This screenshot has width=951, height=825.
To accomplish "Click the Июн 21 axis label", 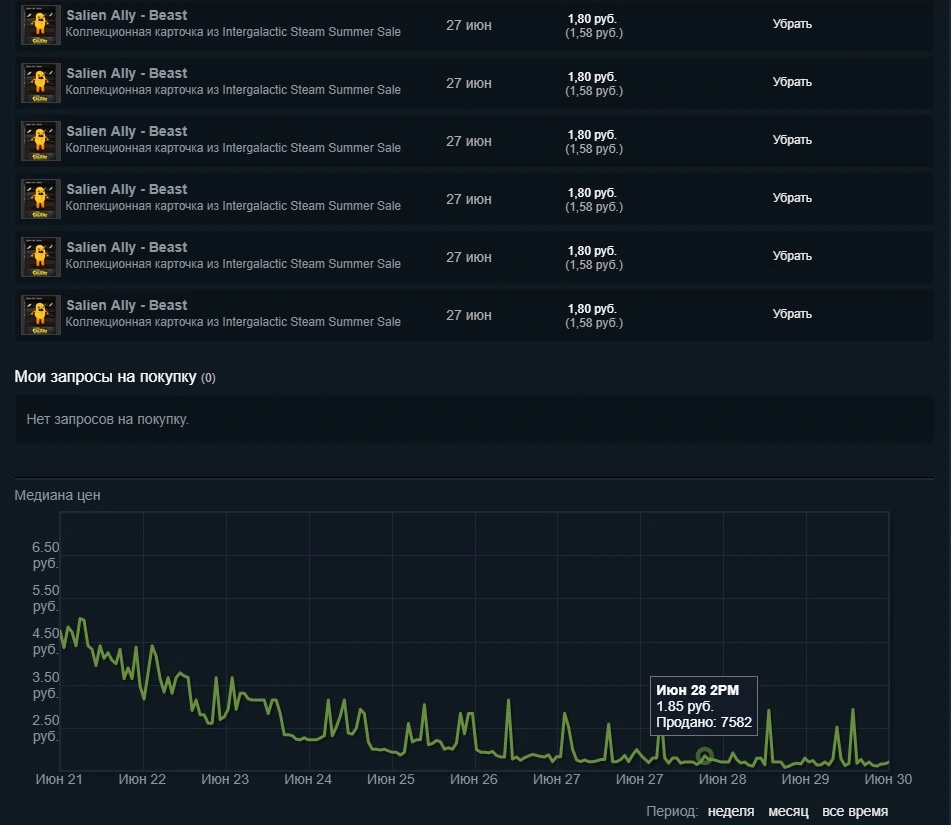I will (x=59, y=779).
